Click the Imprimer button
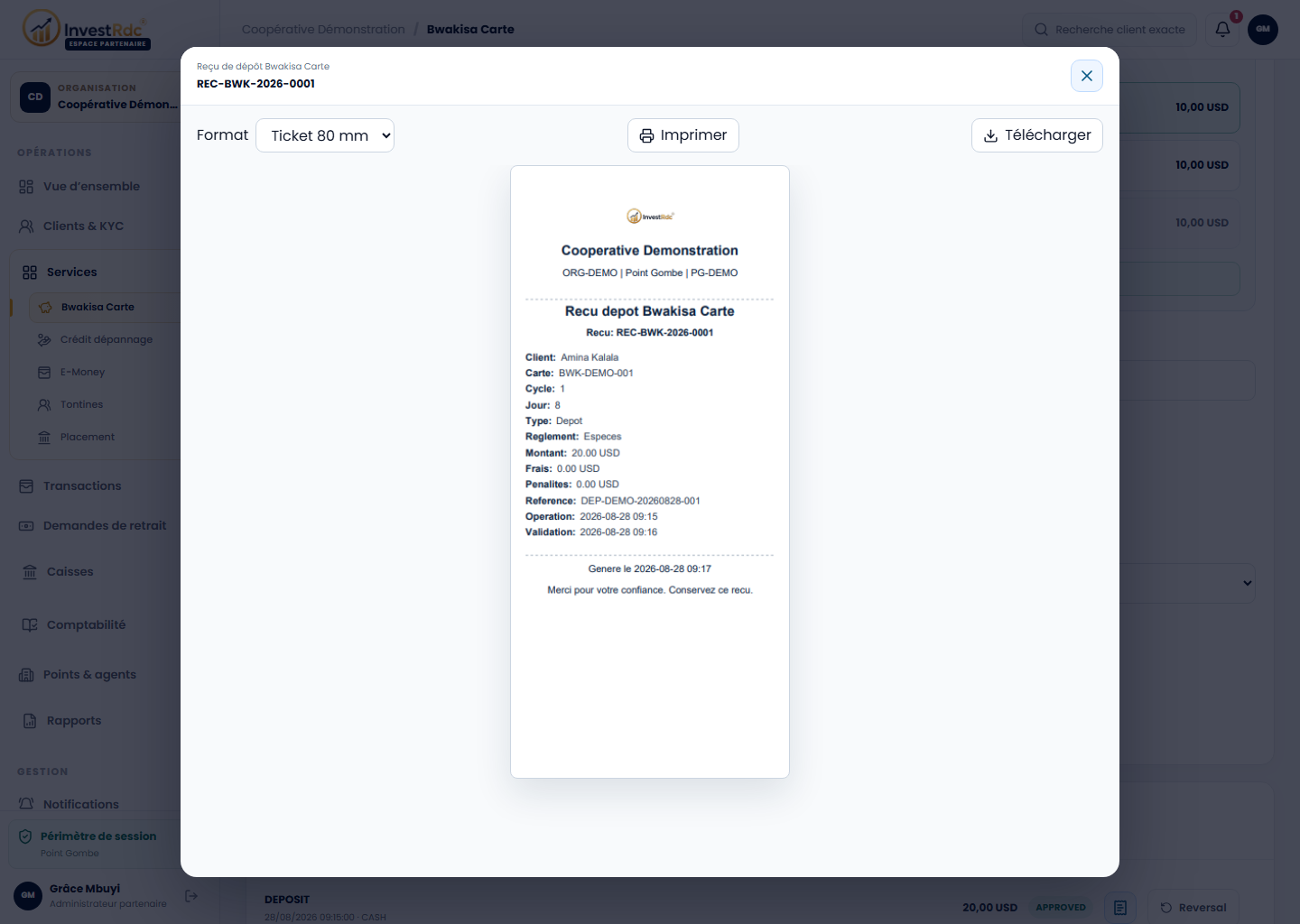Image resolution: width=1300 pixels, height=924 pixels. pos(683,135)
